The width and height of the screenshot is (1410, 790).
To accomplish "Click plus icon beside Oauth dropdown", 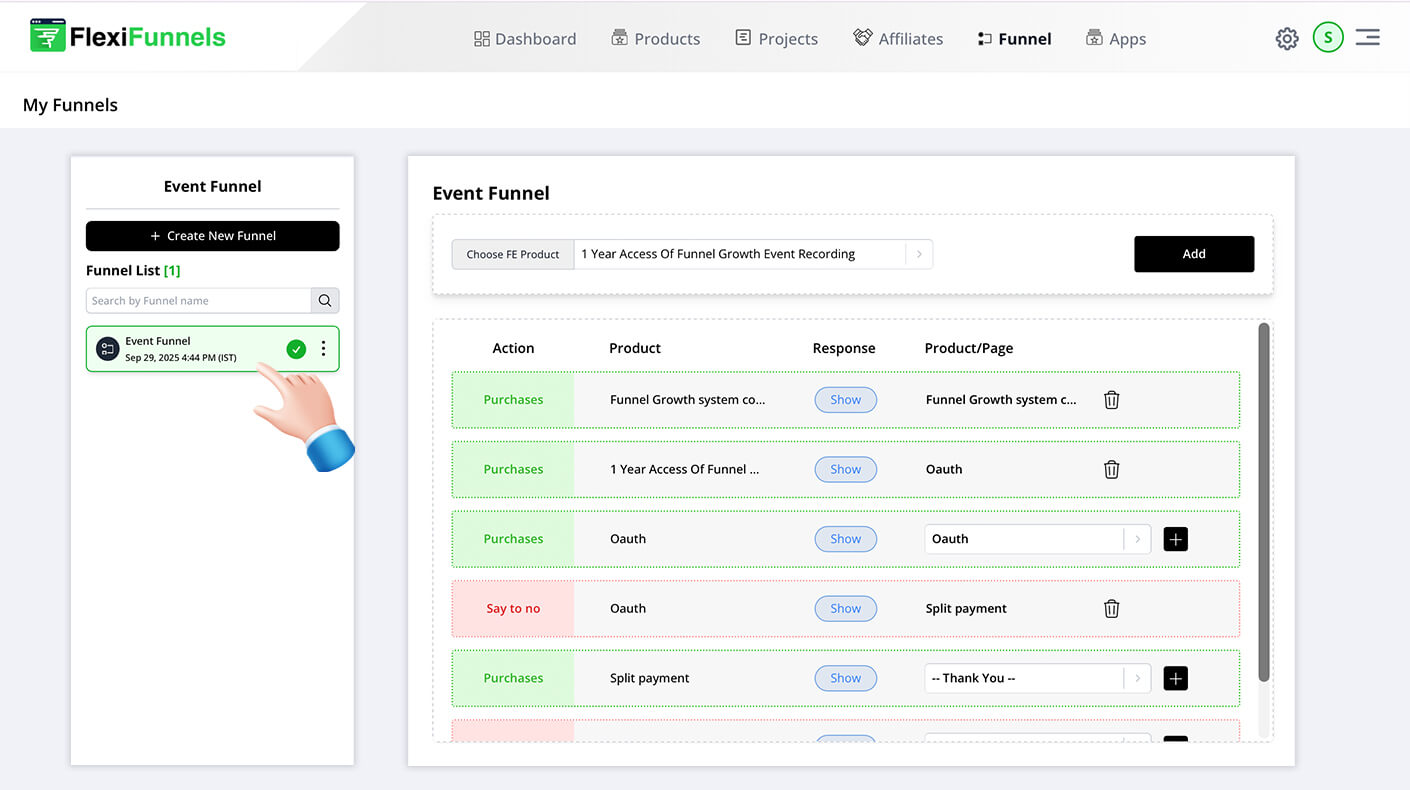I will (x=1175, y=539).
